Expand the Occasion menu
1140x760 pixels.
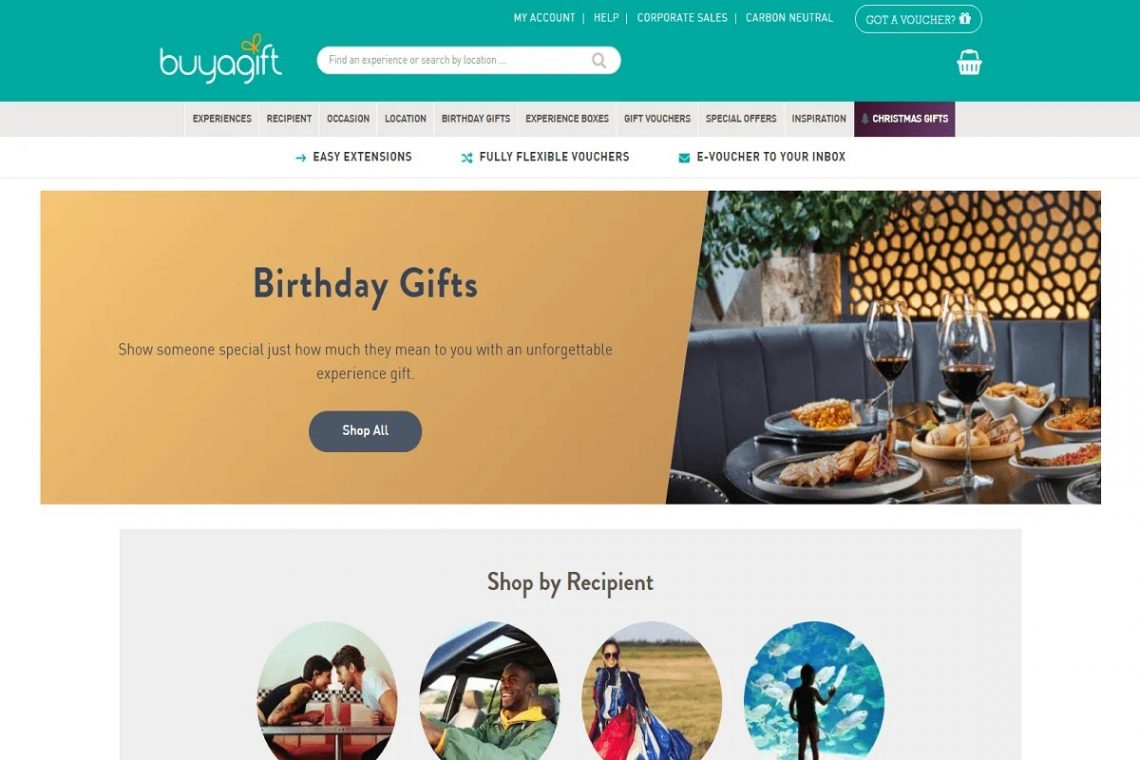click(x=348, y=119)
